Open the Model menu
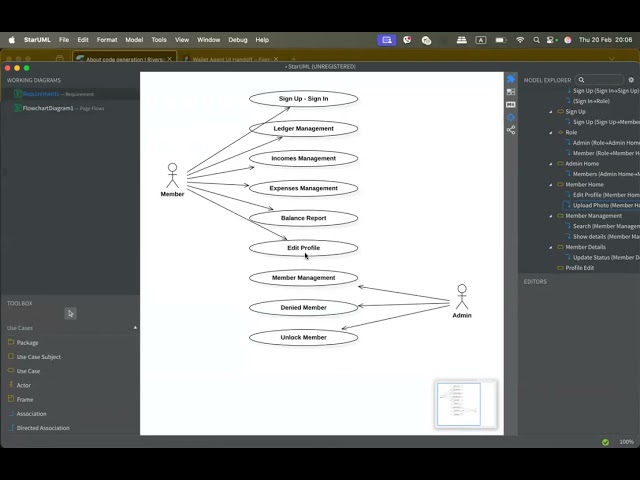The image size is (640, 480). point(134,40)
